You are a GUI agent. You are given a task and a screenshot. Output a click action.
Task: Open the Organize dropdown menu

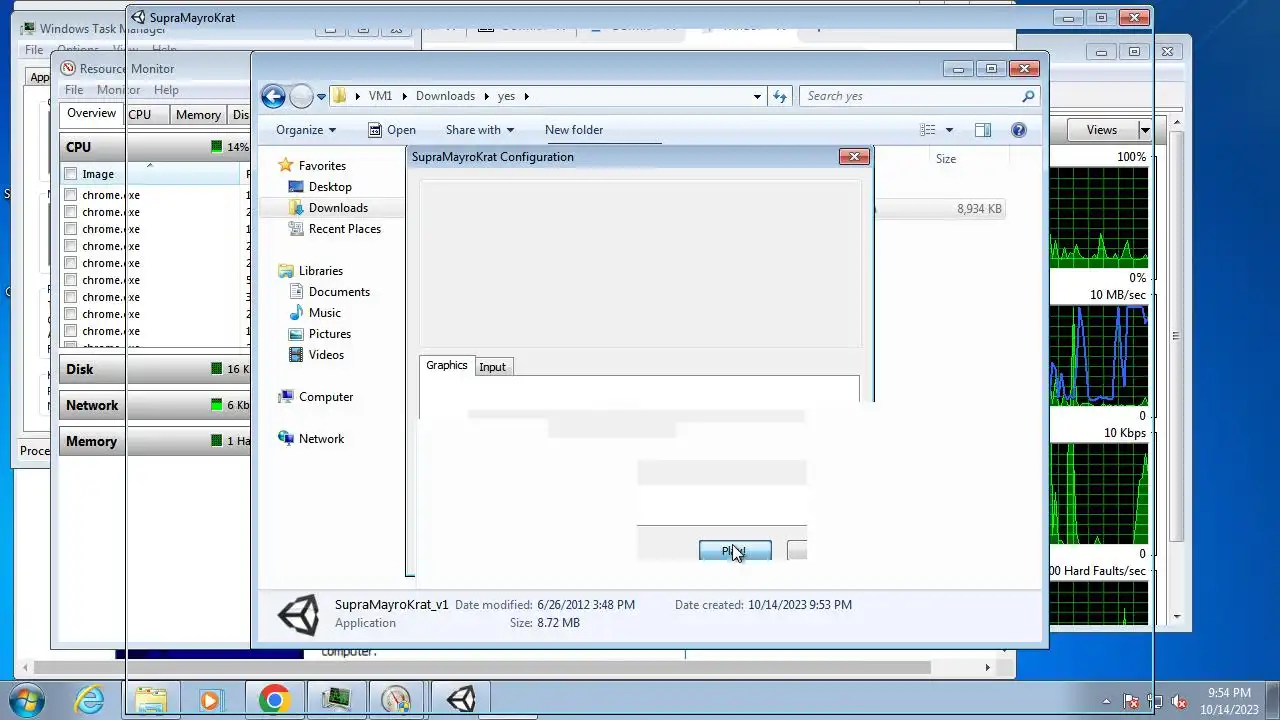[x=306, y=130]
